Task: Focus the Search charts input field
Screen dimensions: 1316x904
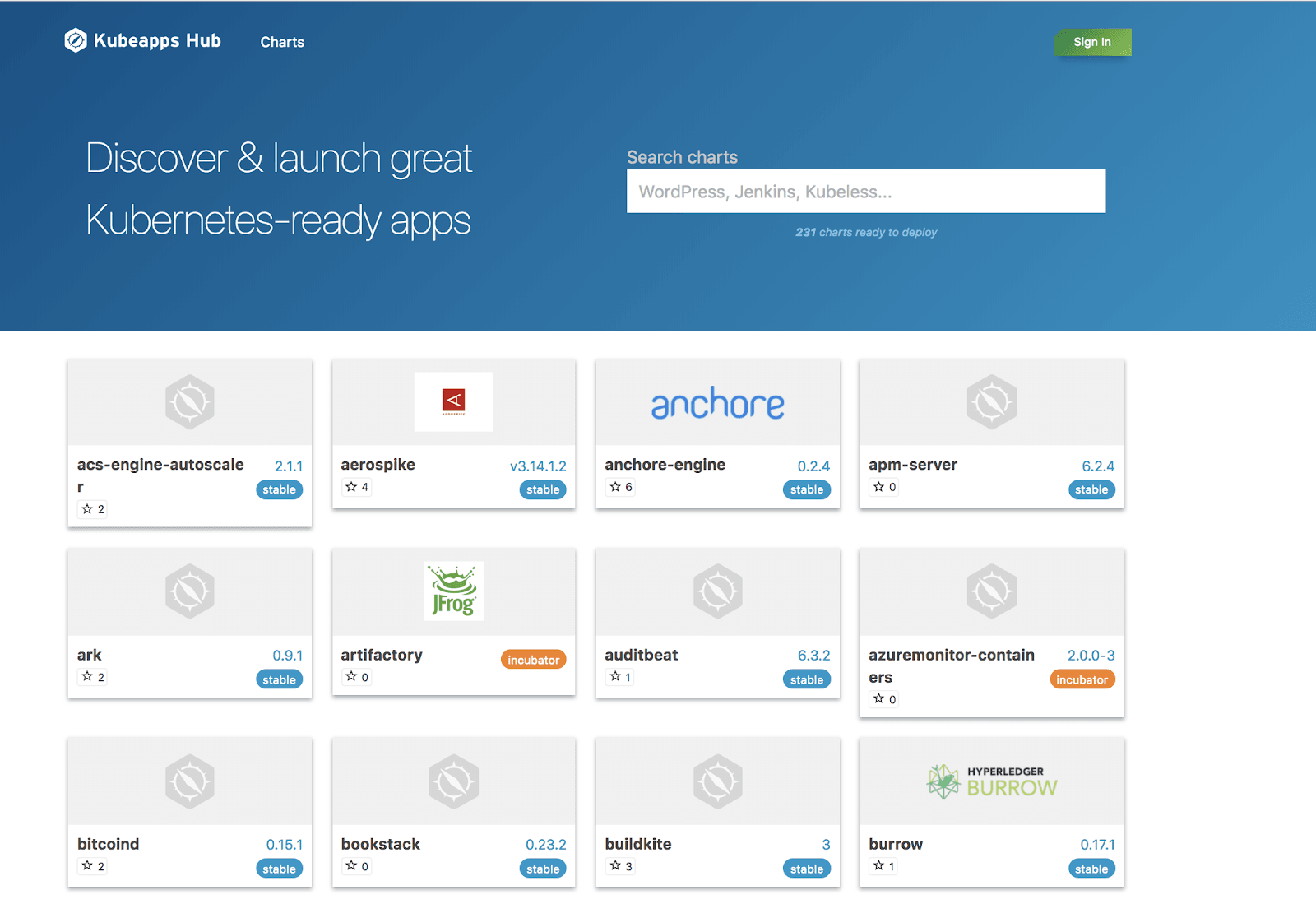Action: (865, 192)
